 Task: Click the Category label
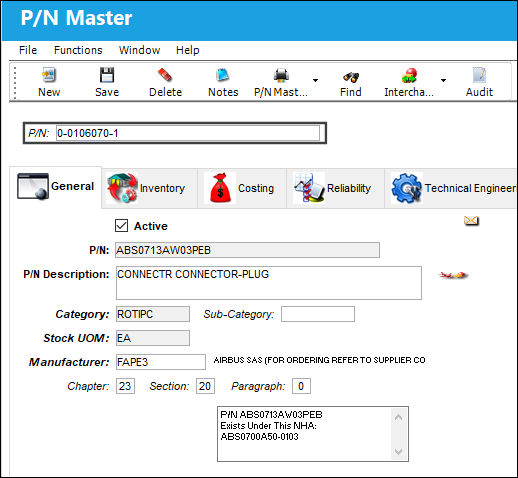(x=82, y=314)
